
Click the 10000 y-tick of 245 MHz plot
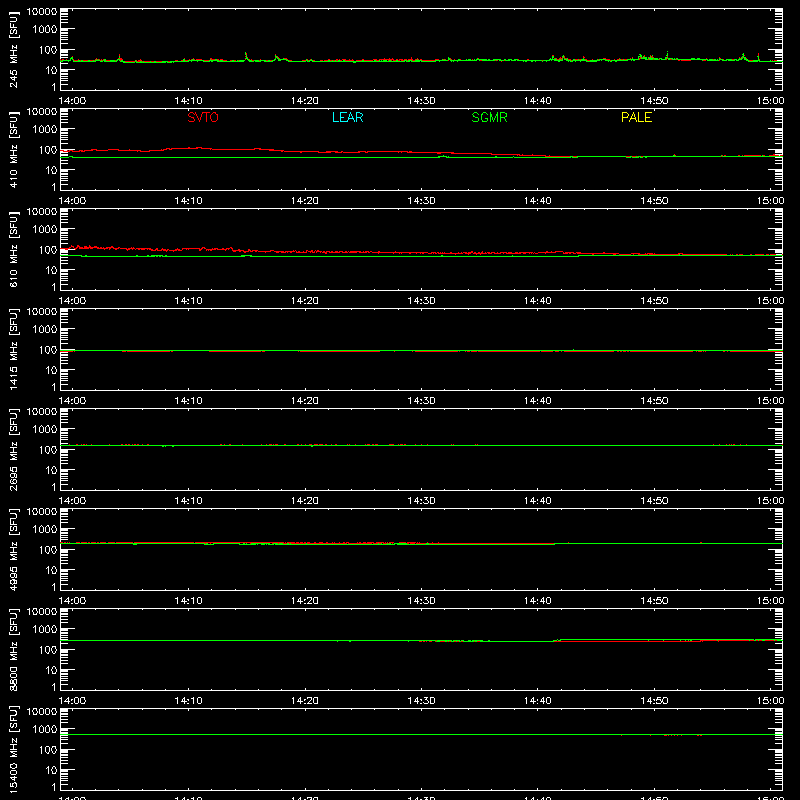point(42,12)
